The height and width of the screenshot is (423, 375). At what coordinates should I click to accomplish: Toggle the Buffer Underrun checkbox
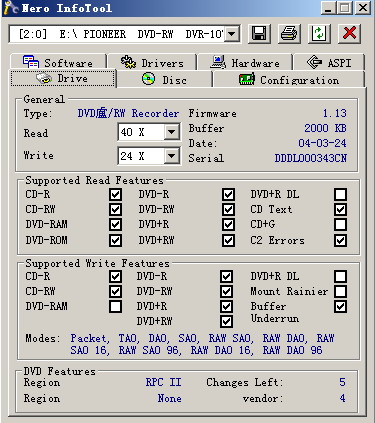(x=340, y=306)
